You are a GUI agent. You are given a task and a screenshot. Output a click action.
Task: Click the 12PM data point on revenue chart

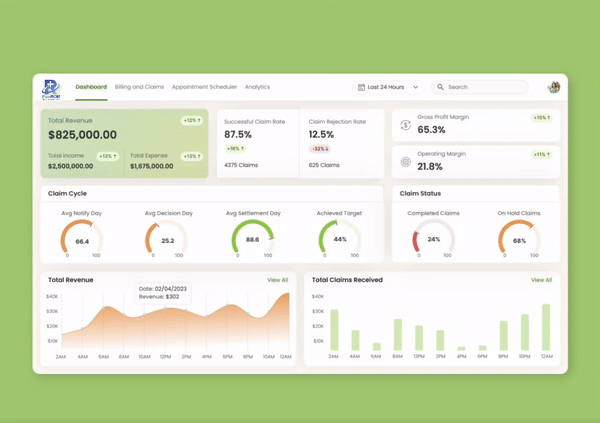pyautogui.click(x=165, y=308)
